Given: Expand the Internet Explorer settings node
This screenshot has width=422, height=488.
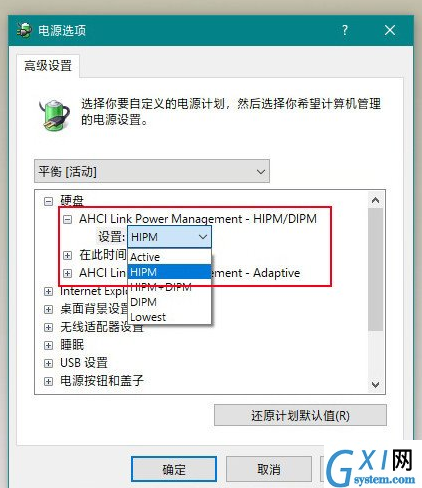Looking at the screenshot, I should pyautogui.click(x=48, y=291).
